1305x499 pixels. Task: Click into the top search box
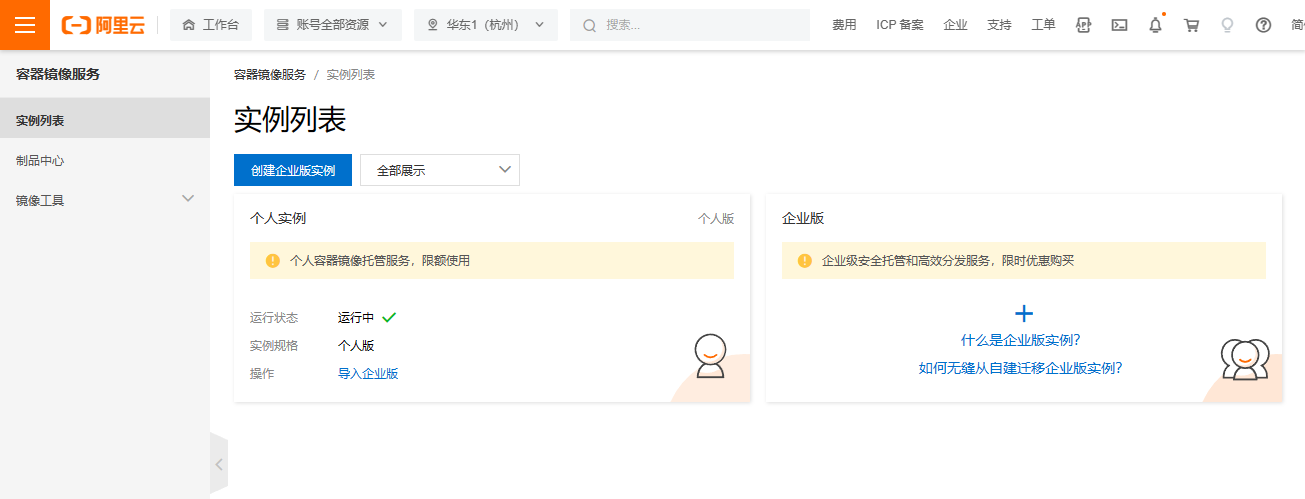point(700,25)
